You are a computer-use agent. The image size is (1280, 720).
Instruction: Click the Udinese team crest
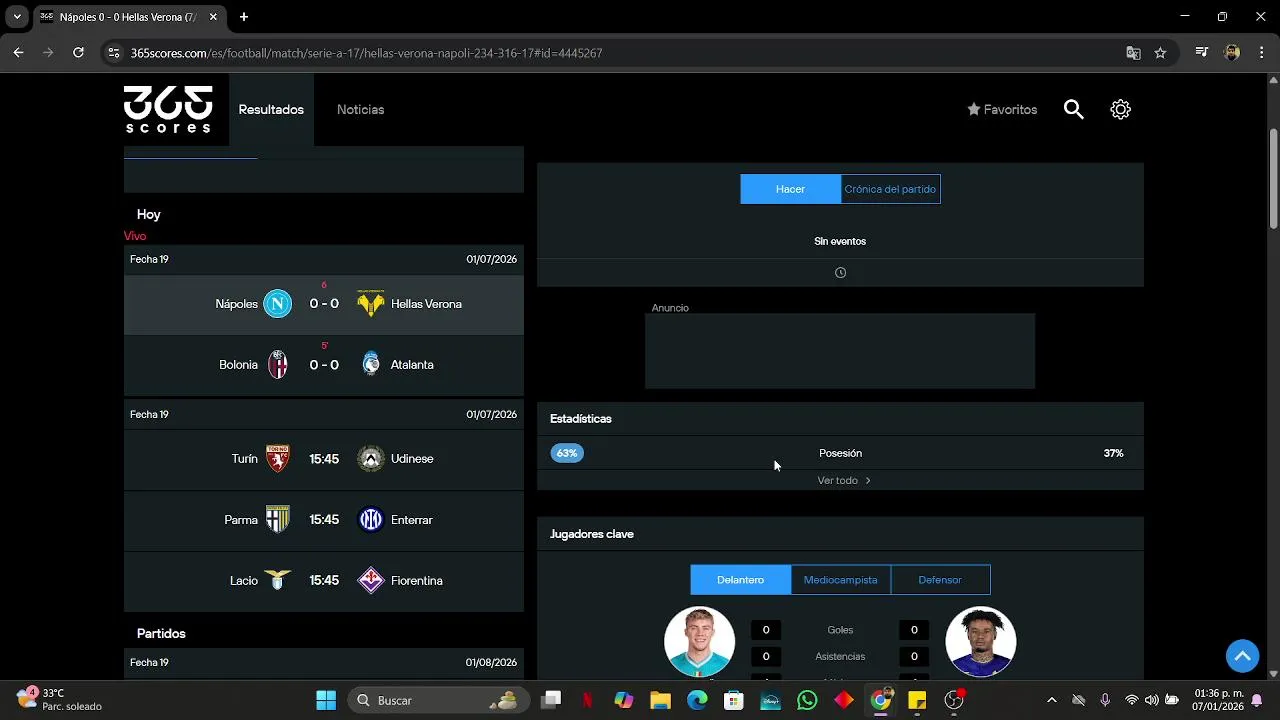[x=371, y=459]
